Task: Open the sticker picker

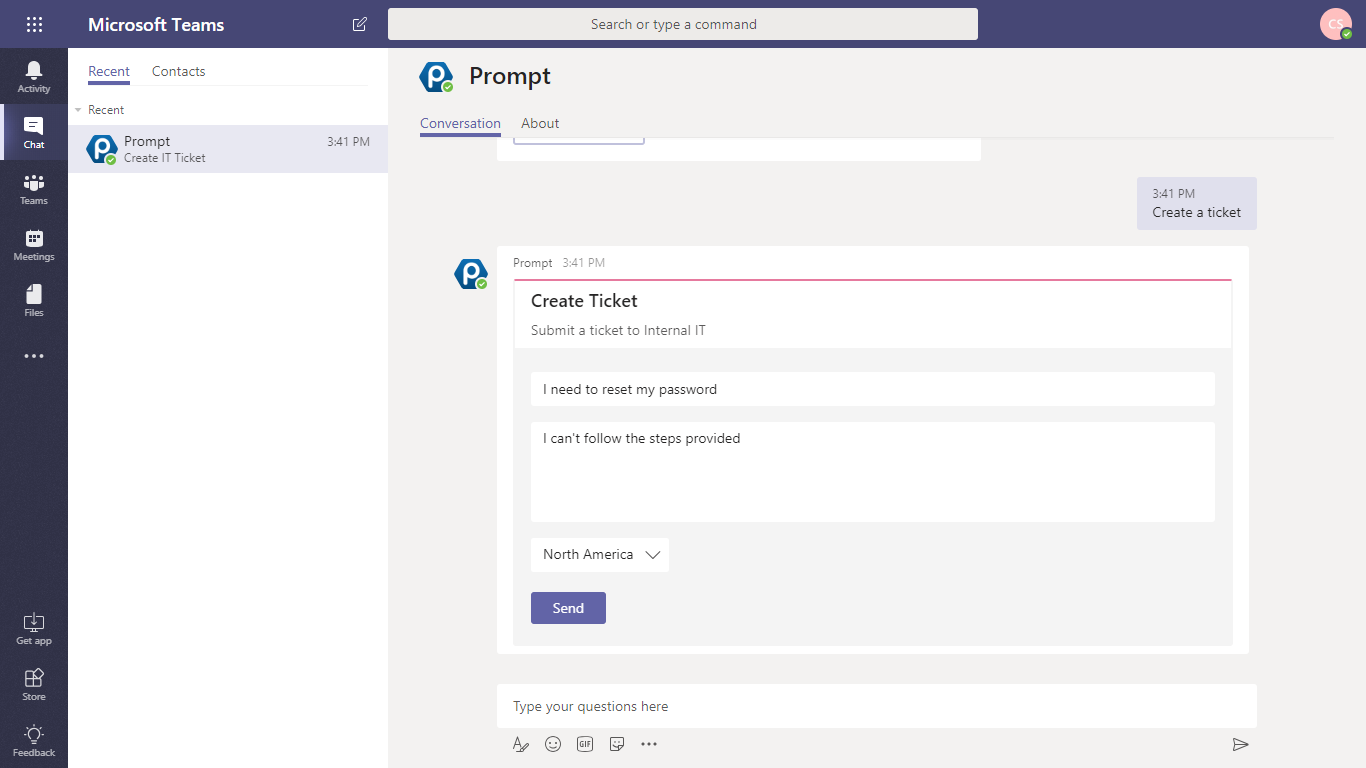Action: [617, 744]
